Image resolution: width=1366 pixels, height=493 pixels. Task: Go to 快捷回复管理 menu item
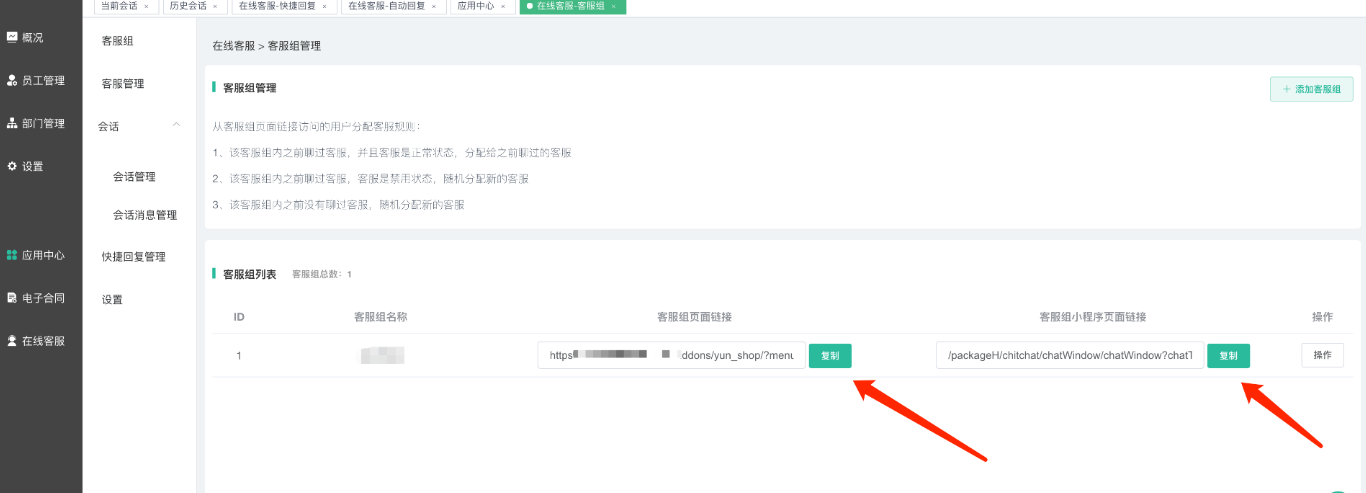pyautogui.click(x=134, y=257)
